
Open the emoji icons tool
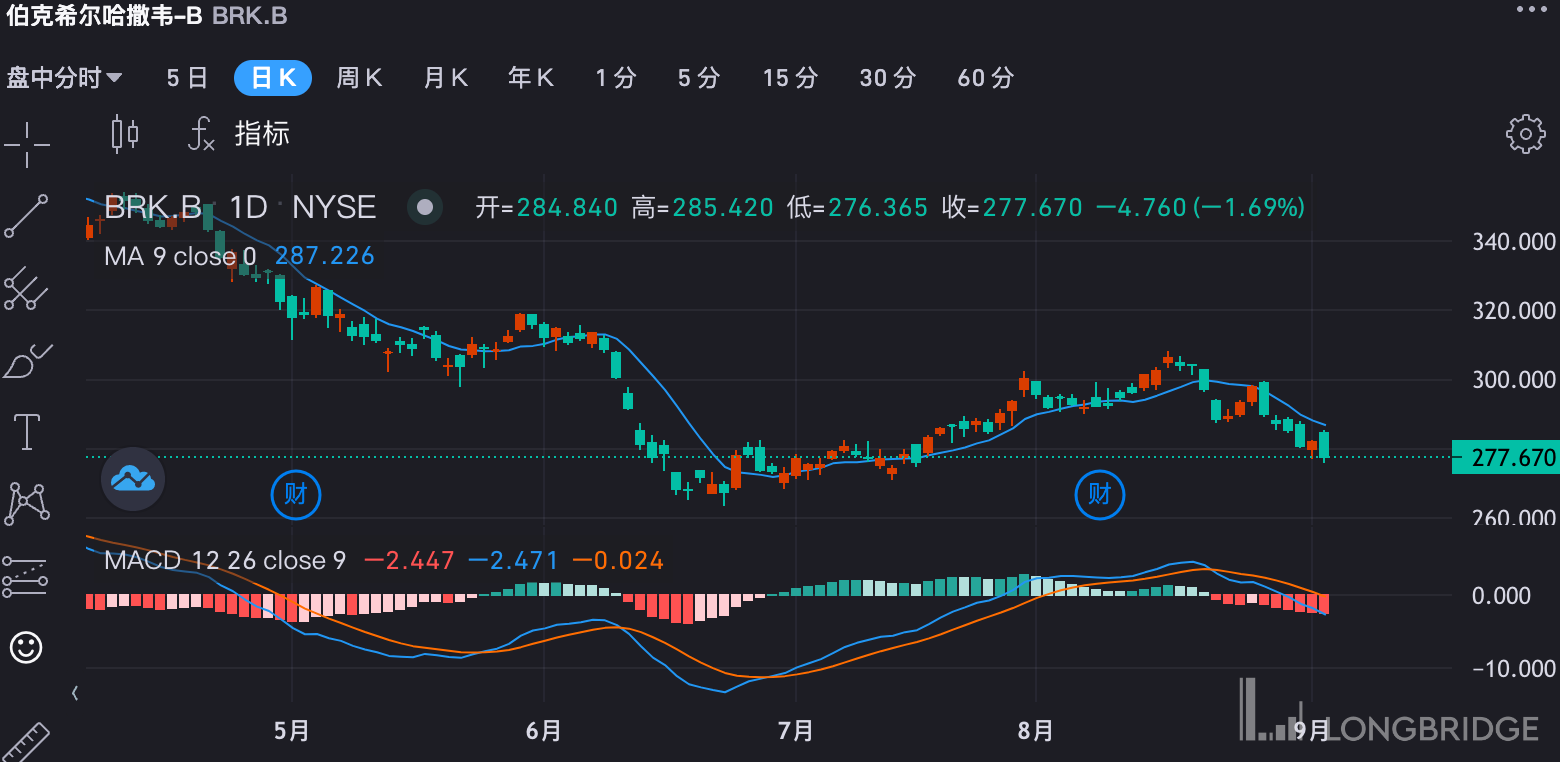coord(26,647)
